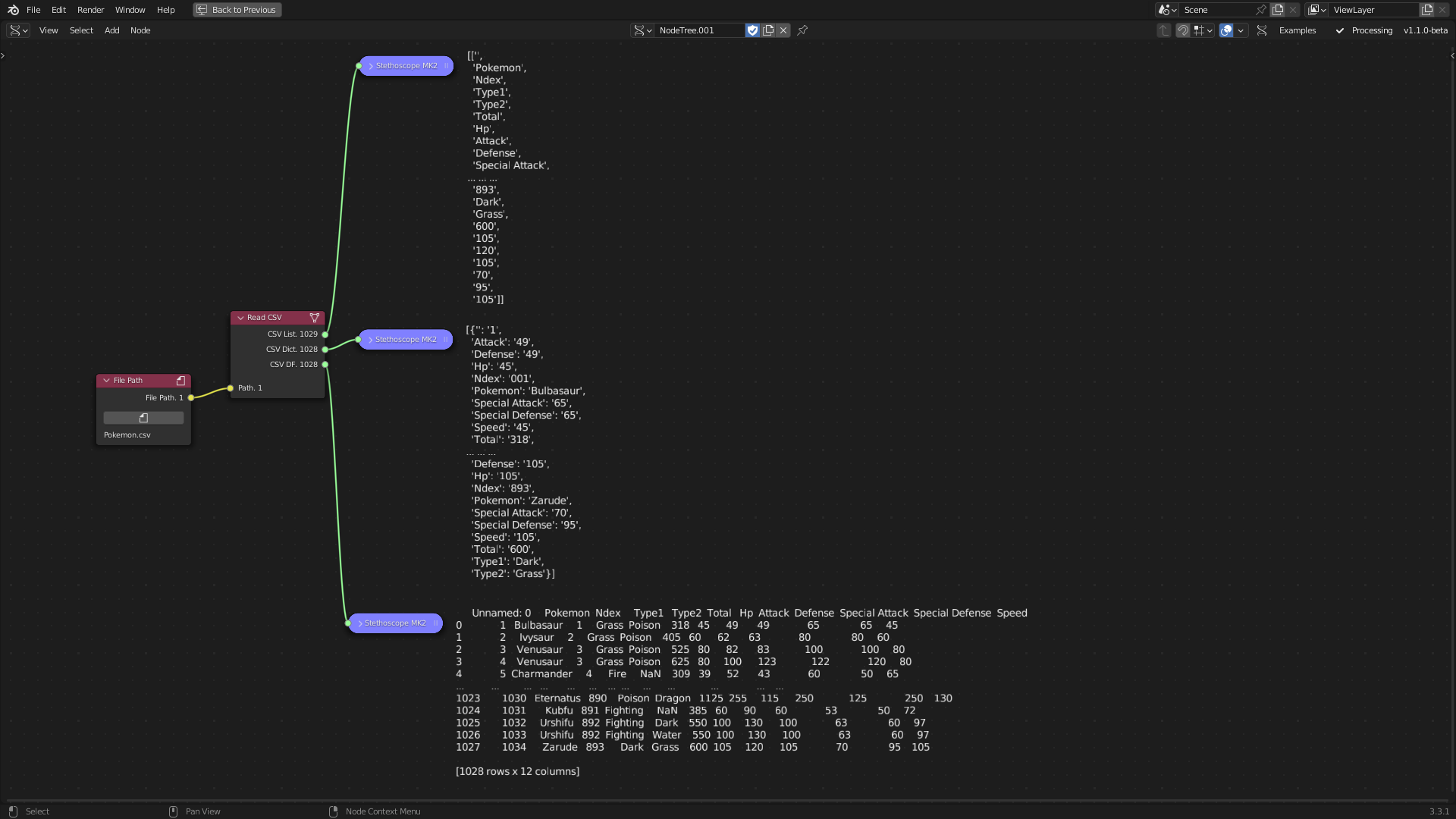Expand the overlays options dropdown
1456x819 pixels.
tap(1241, 30)
